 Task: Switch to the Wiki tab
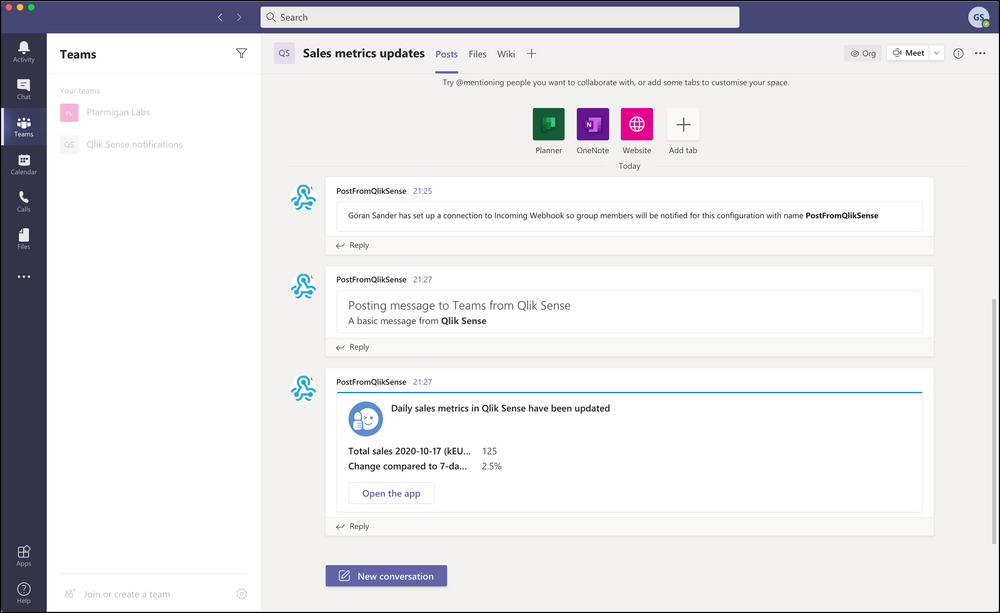click(505, 54)
